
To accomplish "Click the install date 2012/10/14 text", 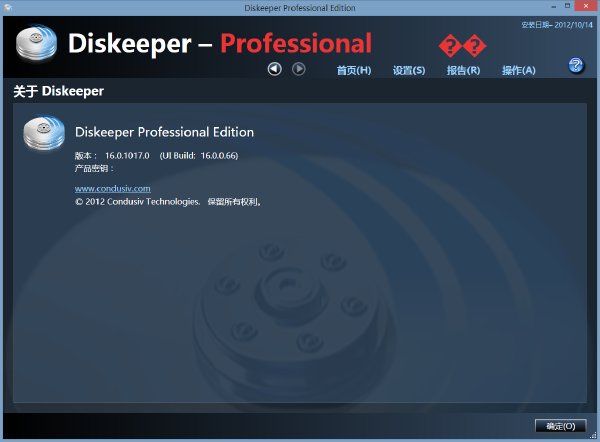I will [x=557, y=25].
